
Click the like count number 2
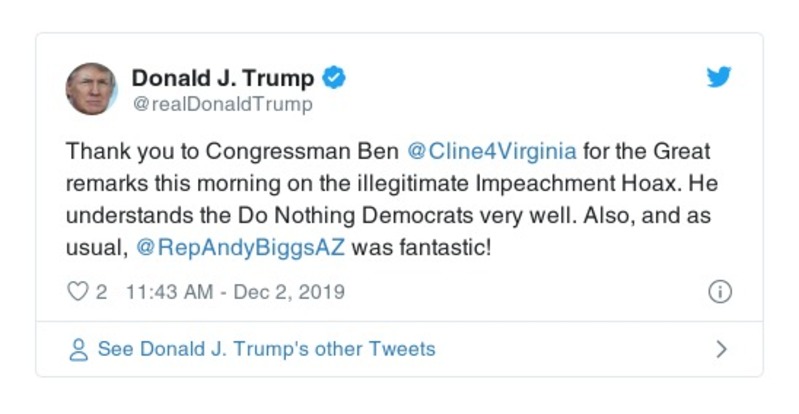click(101, 292)
